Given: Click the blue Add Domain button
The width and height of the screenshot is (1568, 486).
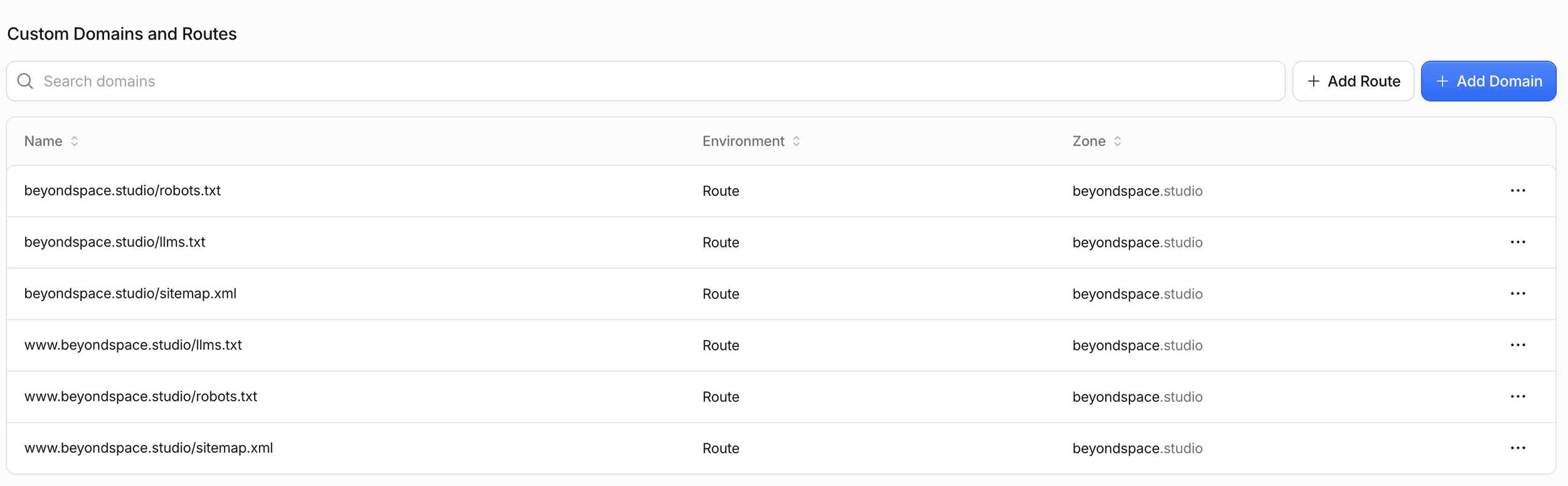Looking at the screenshot, I should click(x=1488, y=81).
